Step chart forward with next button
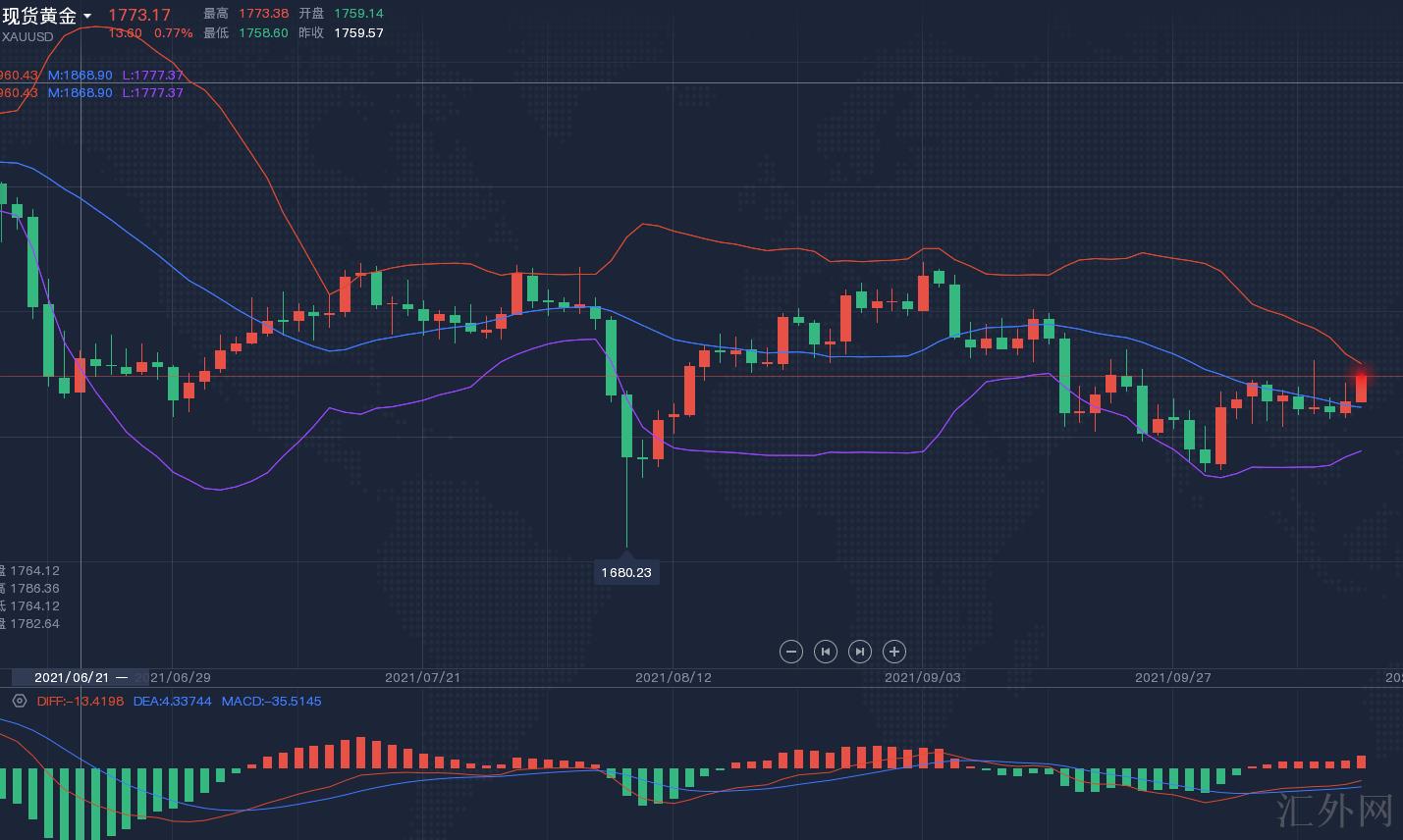Viewport: 1403px width, 840px height. 859,652
